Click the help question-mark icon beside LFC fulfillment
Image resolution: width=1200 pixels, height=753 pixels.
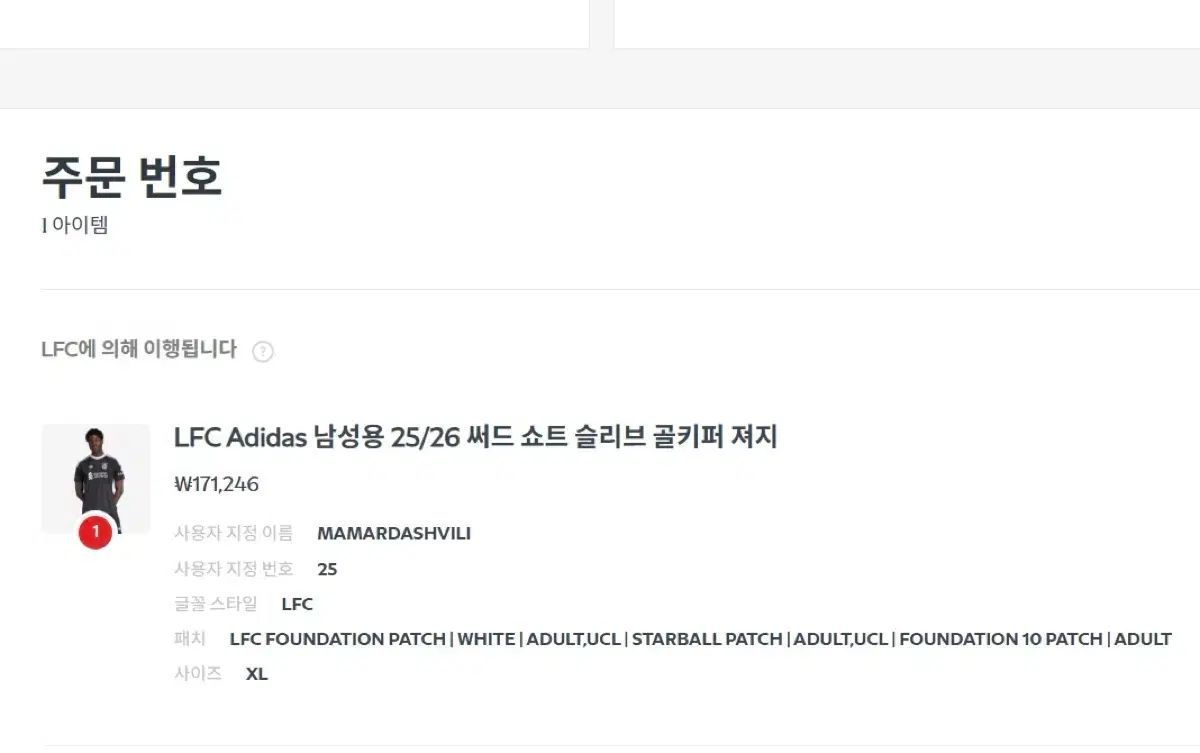(x=263, y=351)
